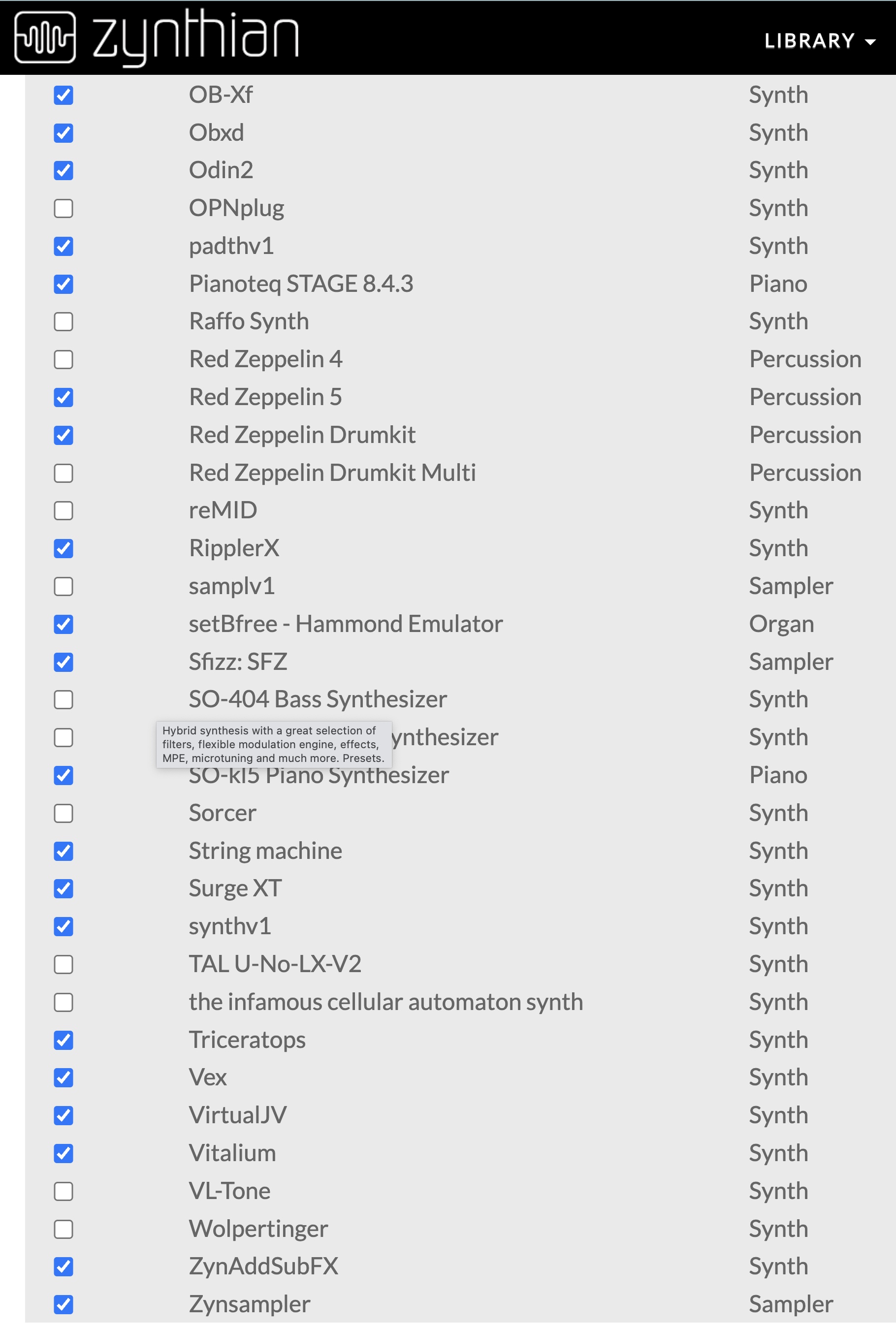896x1328 pixels.
Task: Uncheck the Zynsampler checkbox
Action: point(64,1304)
